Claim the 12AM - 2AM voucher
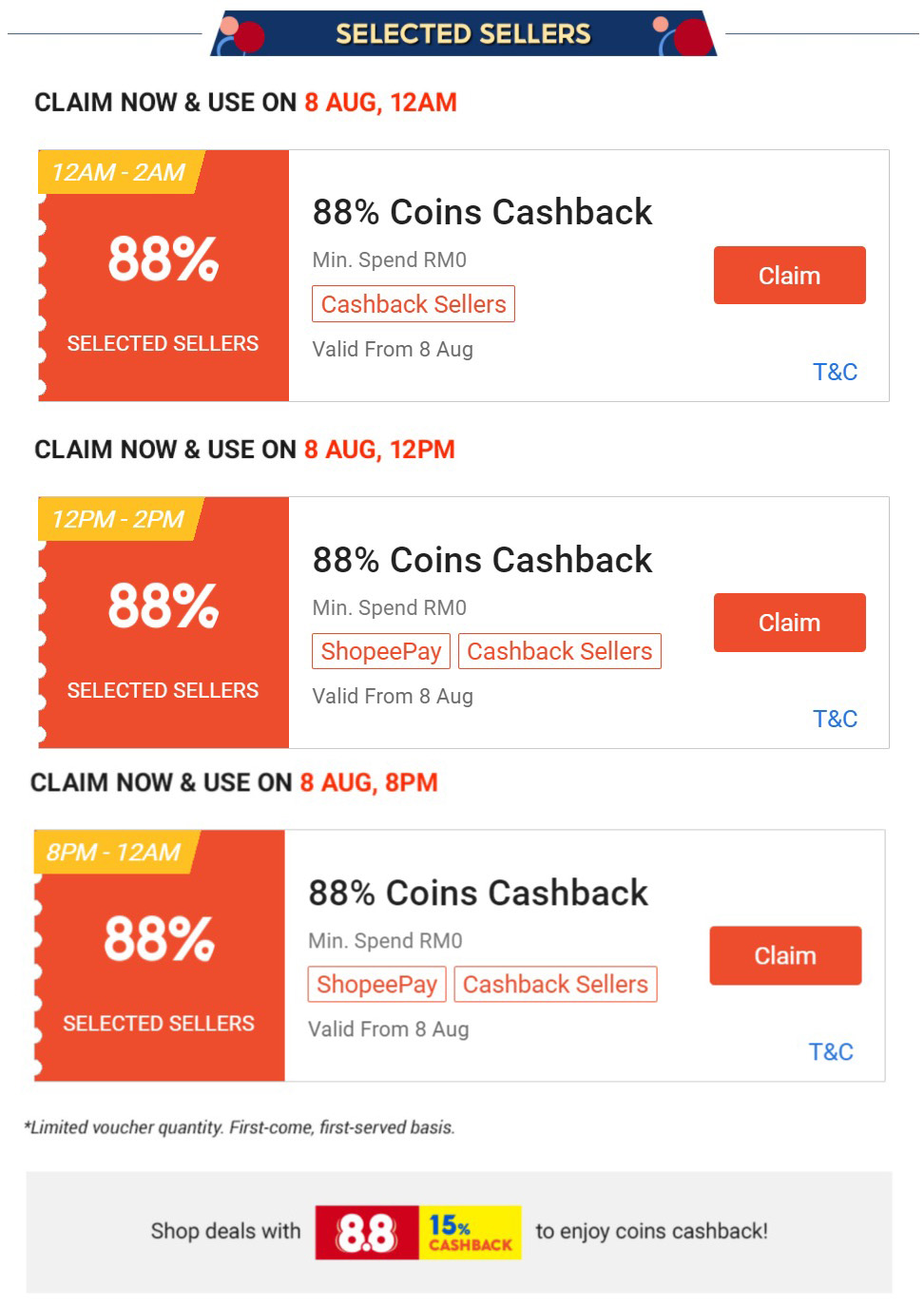This screenshot has height=1307, width=924. click(x=789, y=276)
